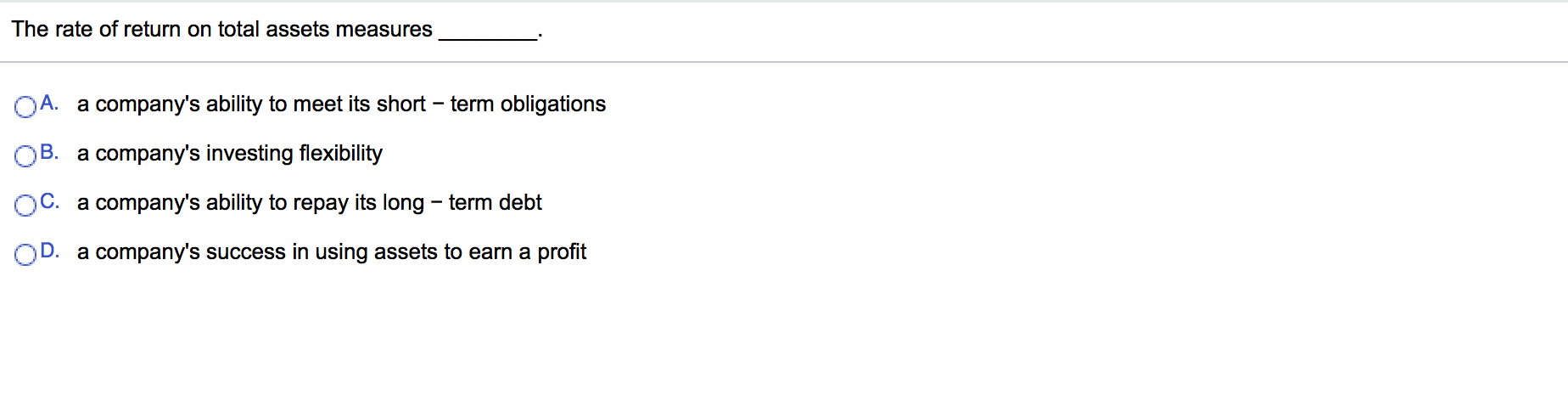
Task: Click the word "flexibility" in option B
Action: coord(340,154)
